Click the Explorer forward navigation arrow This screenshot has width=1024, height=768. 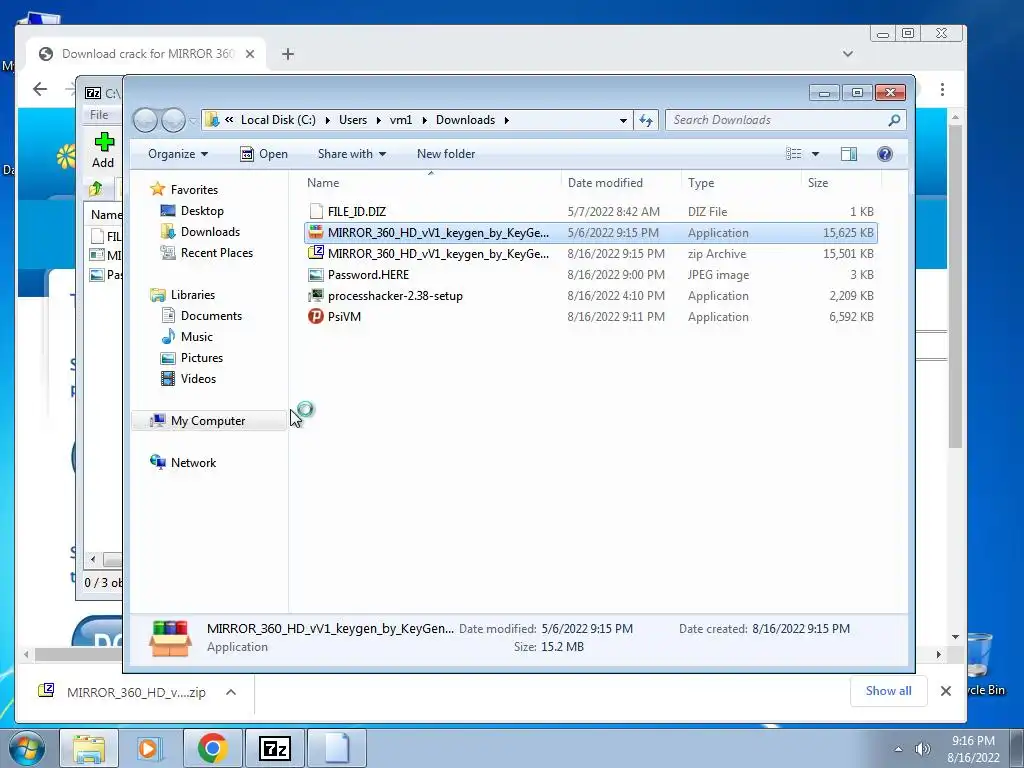coord(173,120)
